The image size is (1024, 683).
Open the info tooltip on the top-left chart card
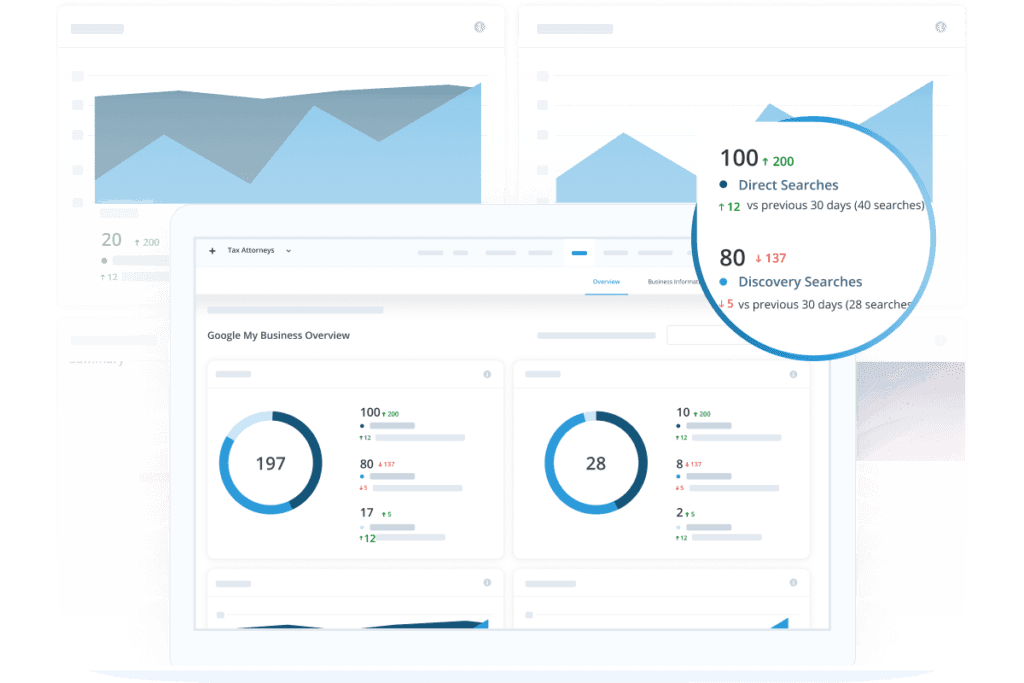[480, 27]
